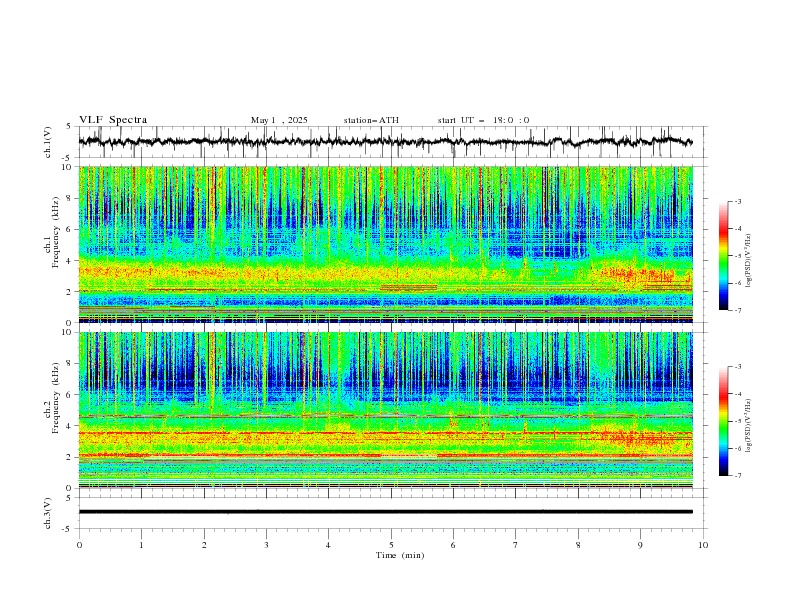The width and height of the screenshot is (792, 612).
Task: Click the "-3" tick on ch.2 colorbar
Action: [737, 367]
